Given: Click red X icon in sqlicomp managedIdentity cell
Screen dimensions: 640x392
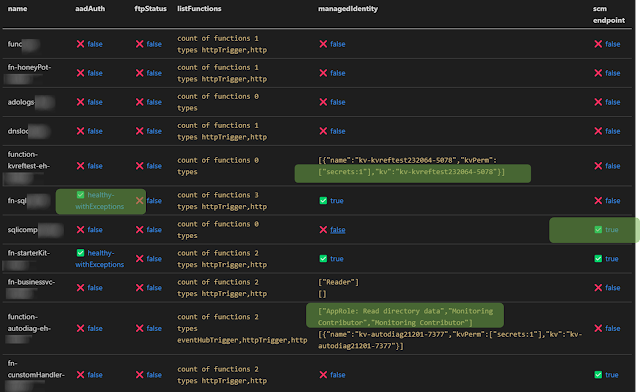Looking at the screenshot, I should (323, 229).
